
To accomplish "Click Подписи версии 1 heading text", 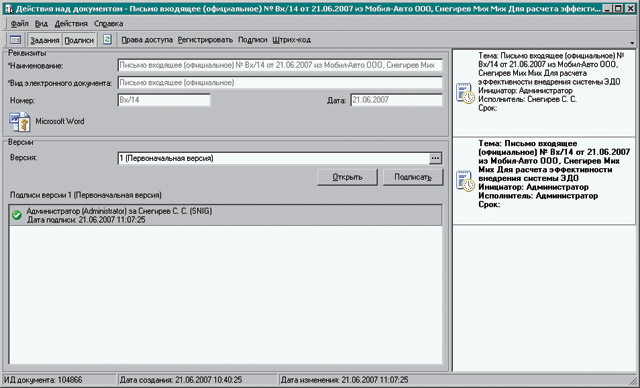I will 86,195.
